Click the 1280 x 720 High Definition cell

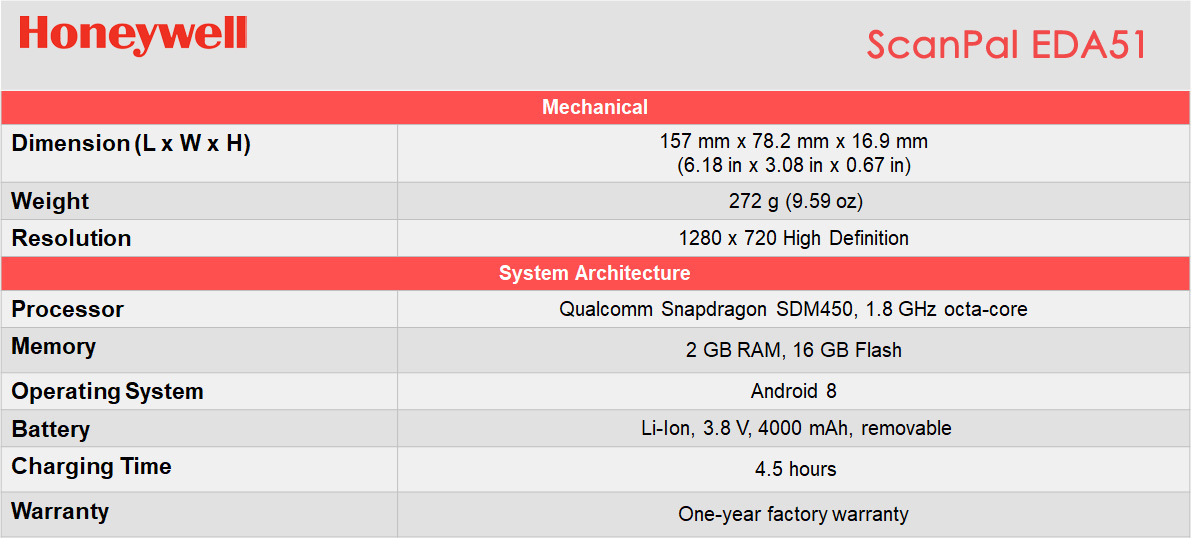click(x=794, y=238)
